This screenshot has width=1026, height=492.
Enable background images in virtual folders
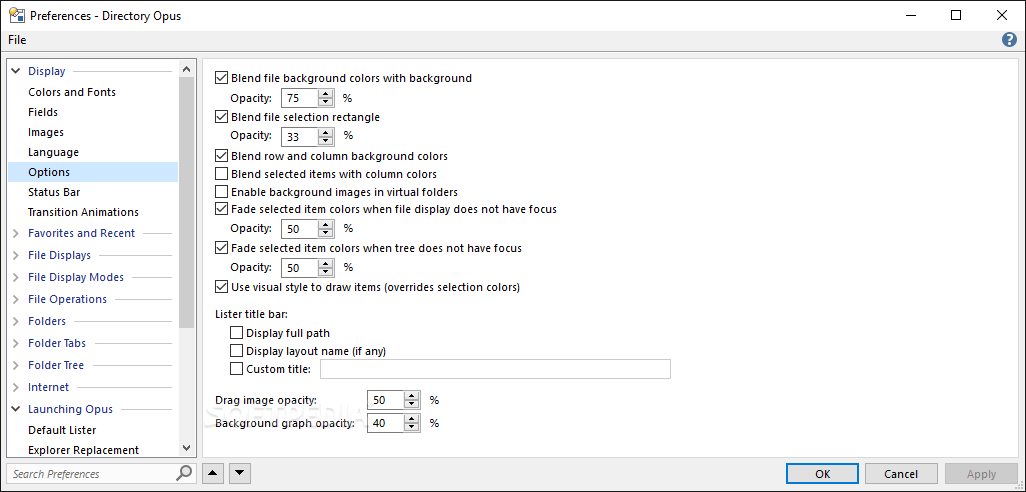[x=222, y=192]
